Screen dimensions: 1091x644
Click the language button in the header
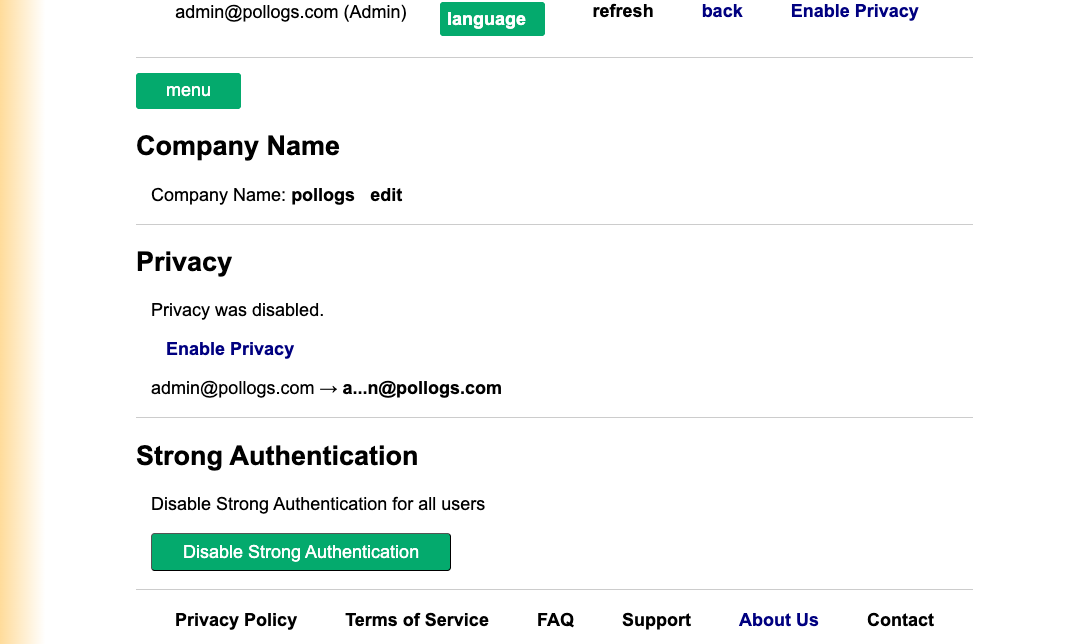tap(492, 18)
